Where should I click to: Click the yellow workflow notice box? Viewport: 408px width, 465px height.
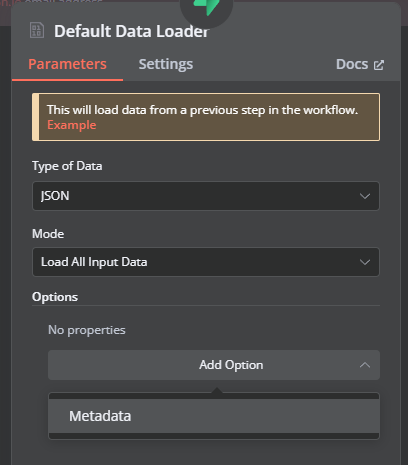pyautogui.click(x=206, y=117)
